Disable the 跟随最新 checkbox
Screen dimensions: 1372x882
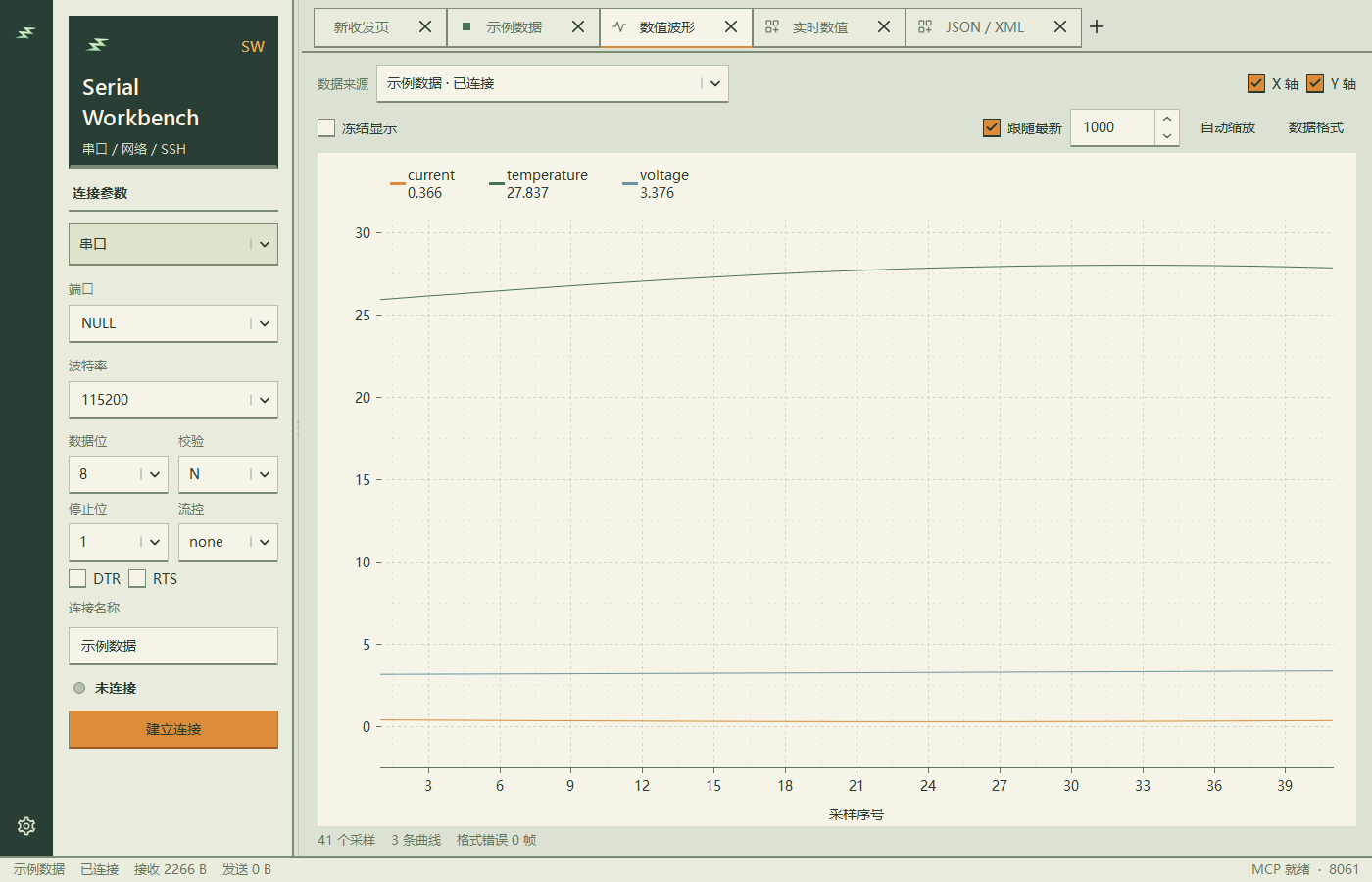[992, 127]
